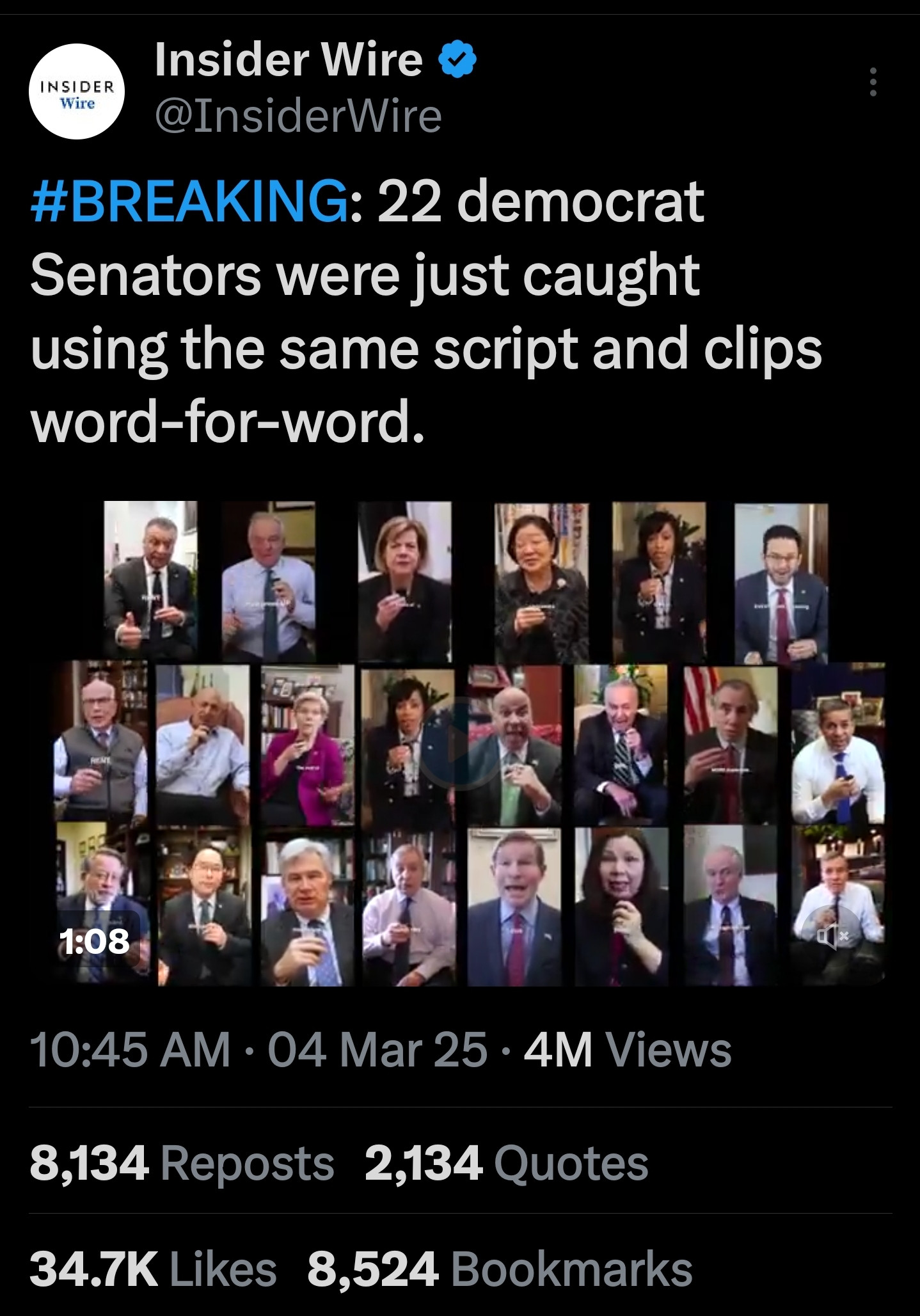920x1316 pixels.
Task: Click the @InsiderWire handle
Action: pos(298,116)
